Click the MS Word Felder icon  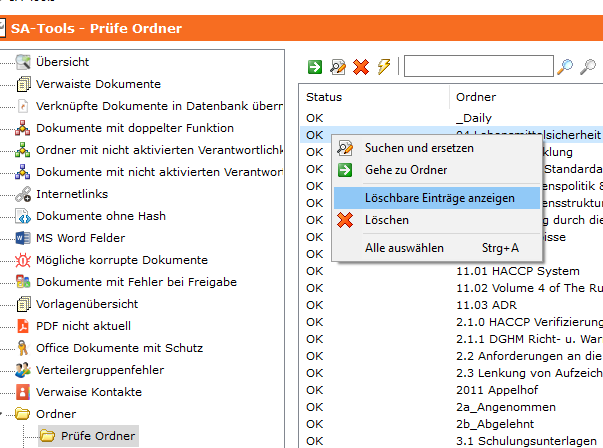tap(23, 238)
